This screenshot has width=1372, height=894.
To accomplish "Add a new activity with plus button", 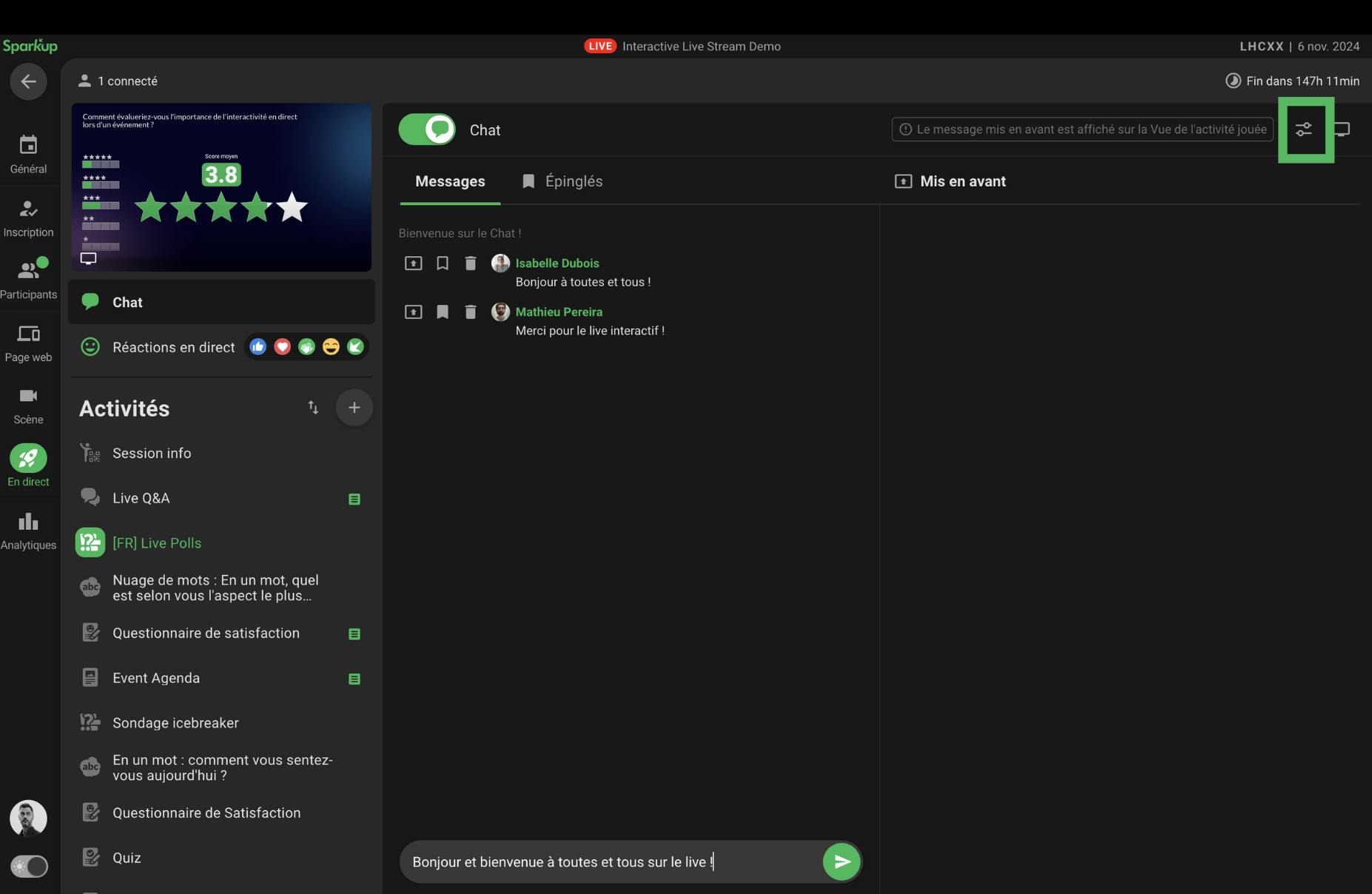I will (x=354, y=408).
